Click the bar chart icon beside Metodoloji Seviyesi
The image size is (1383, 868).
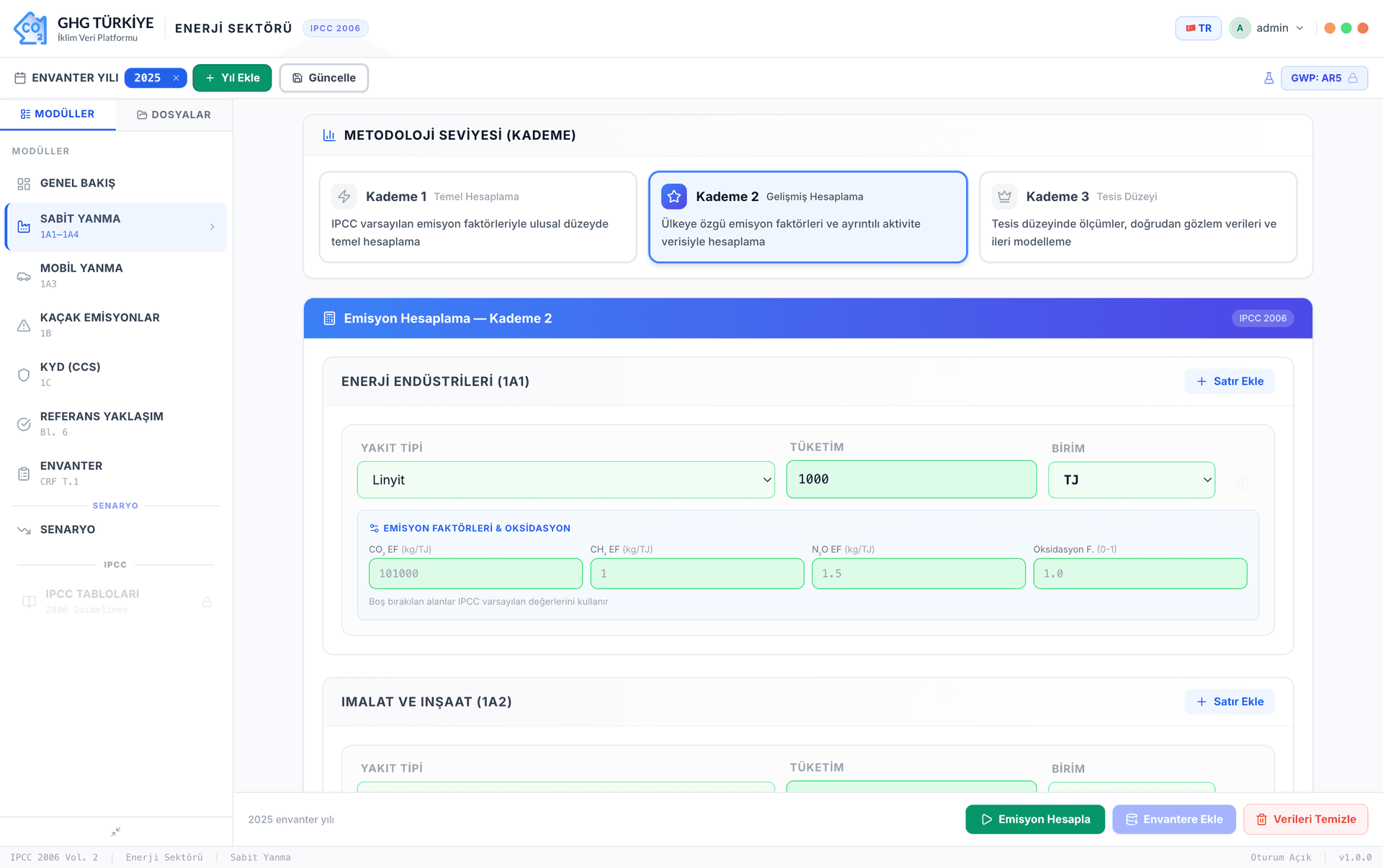[329, 135]
